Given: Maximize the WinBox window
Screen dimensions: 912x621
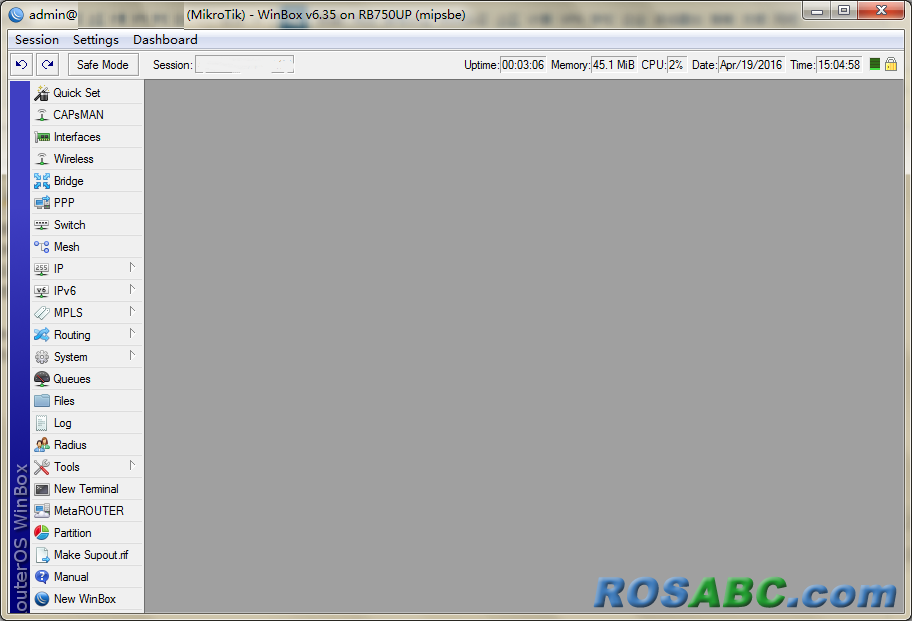Looking at the screenshot, I should pos(844,10).
